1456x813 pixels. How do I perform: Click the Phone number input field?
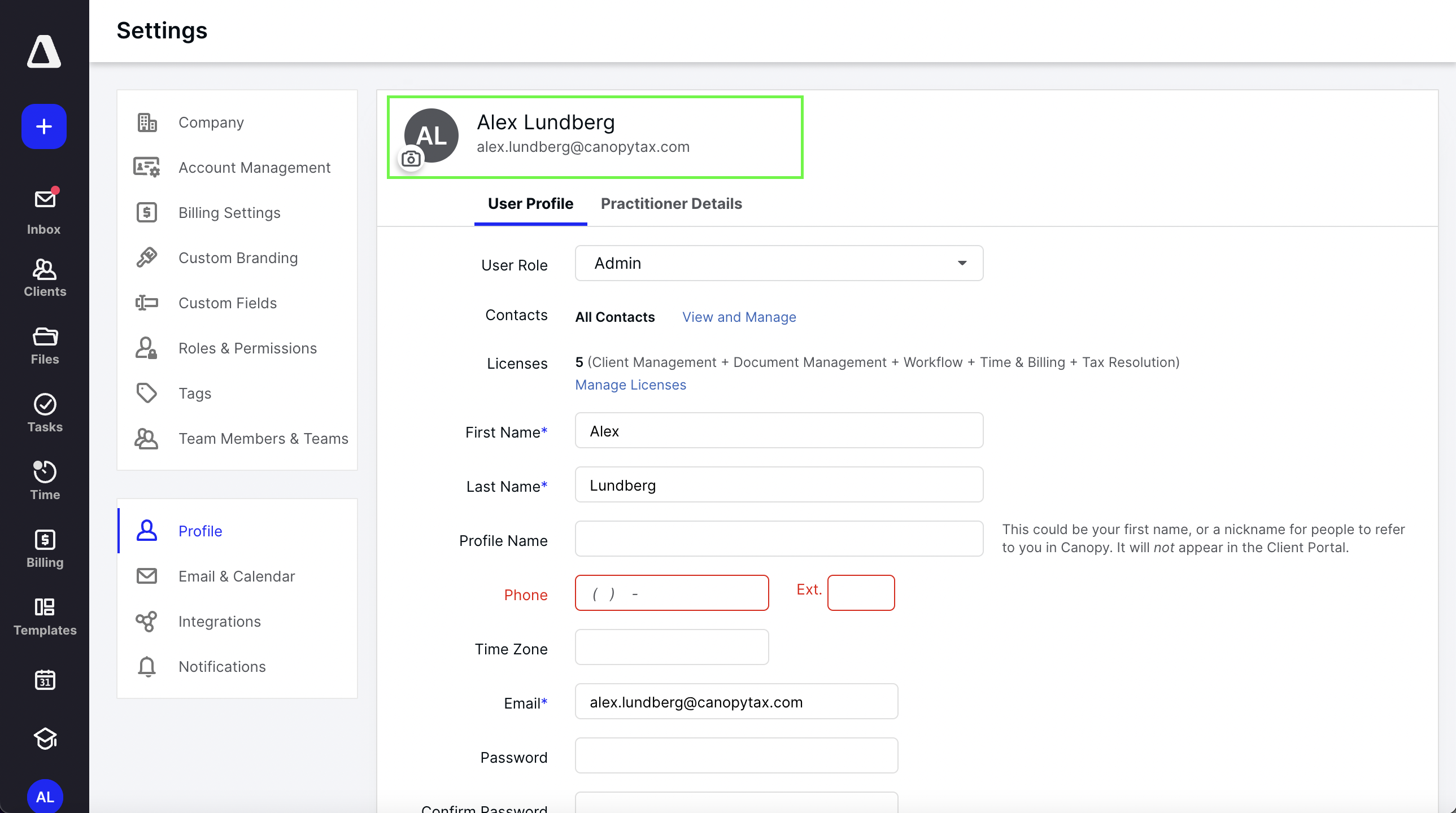coord(671,593)
